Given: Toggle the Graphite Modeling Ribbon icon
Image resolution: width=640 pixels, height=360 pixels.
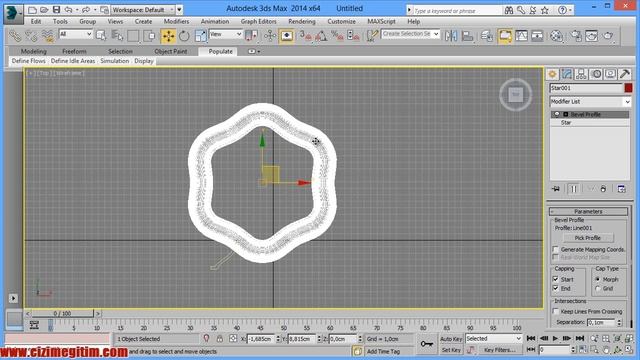Looking at the screenshot, I should [x=505, y=36].
